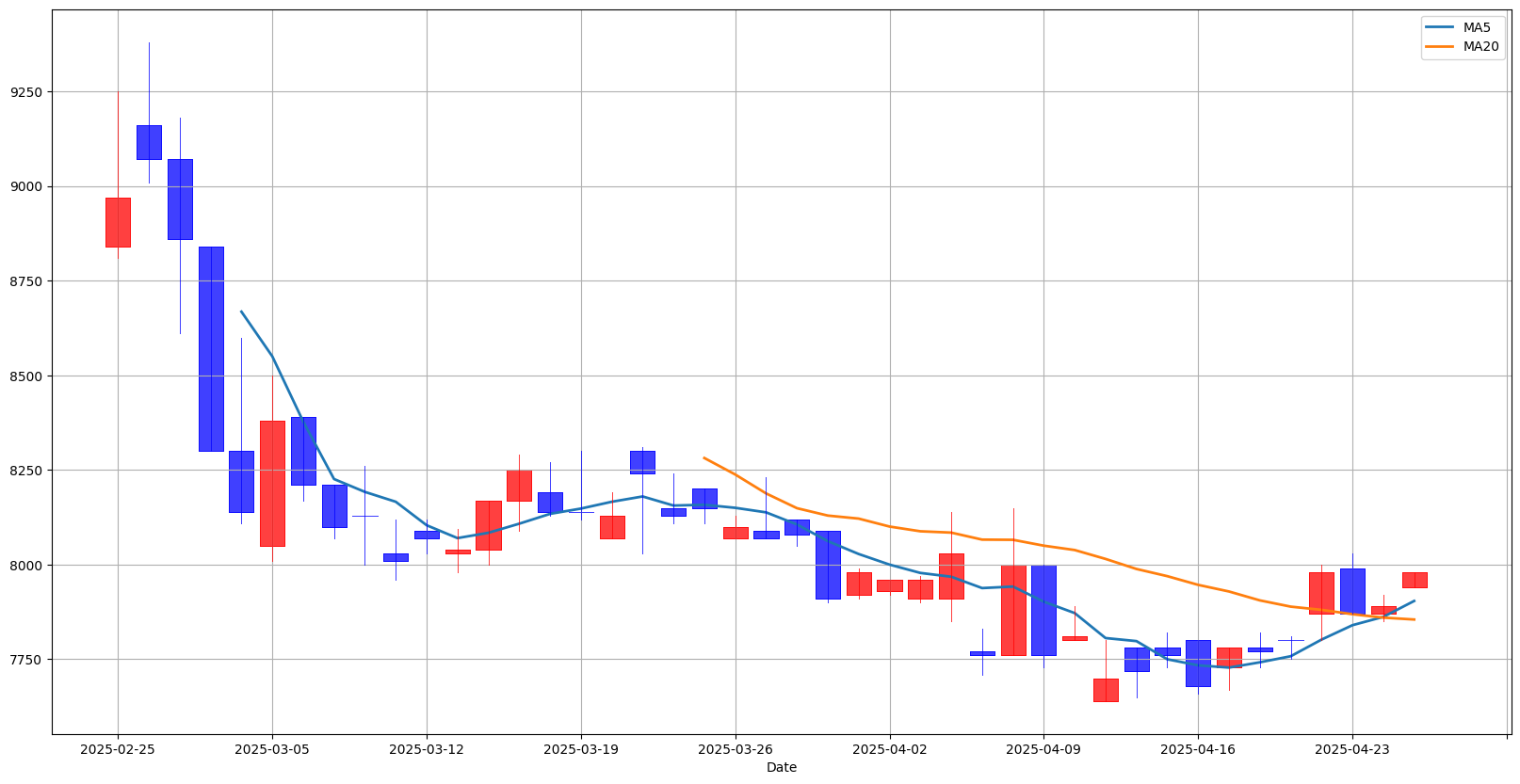Click the small red candle on 2025-04-02
Screen dimensions: 1520x784
point(890,585)
